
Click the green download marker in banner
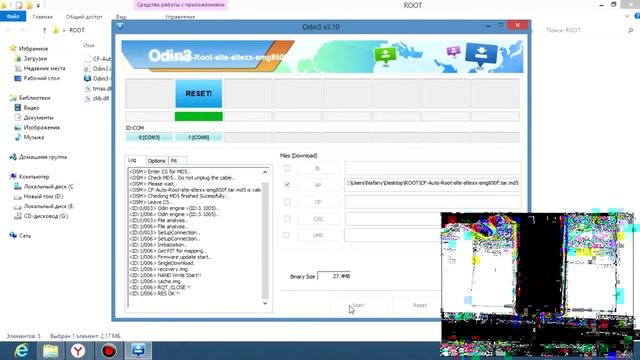tap(385, 56)
